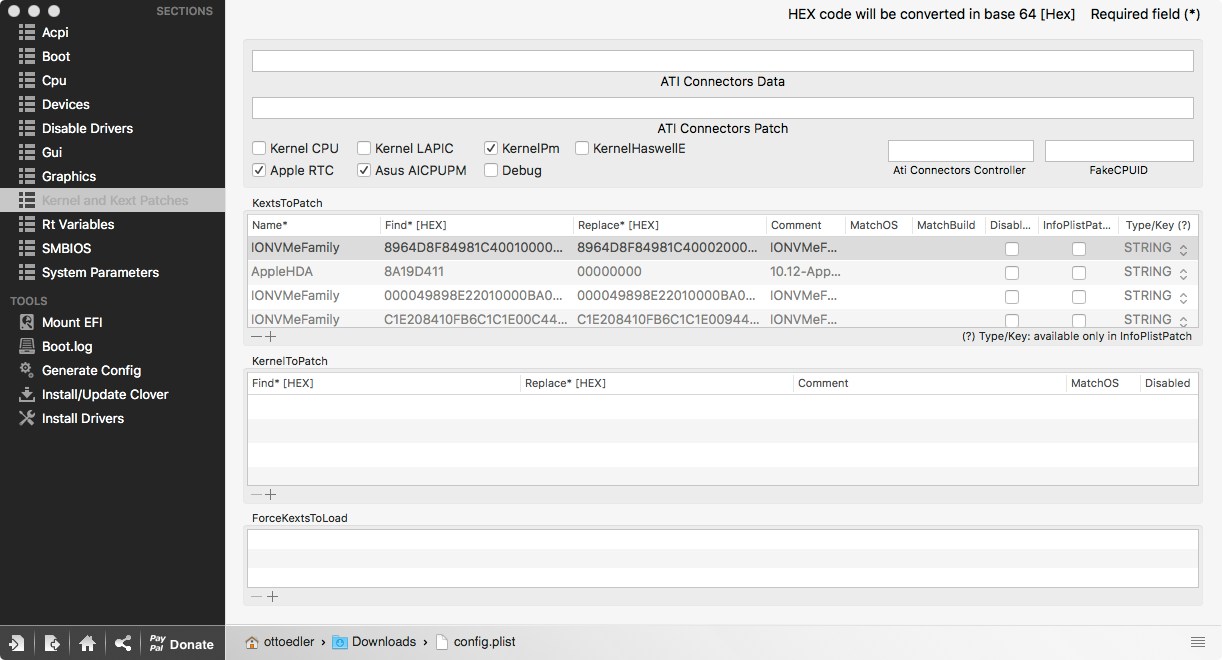Check Disabled box for 8964D8F8 IONVMeFamily patch
The image size is (1222, 660).
coord(1012,248)
